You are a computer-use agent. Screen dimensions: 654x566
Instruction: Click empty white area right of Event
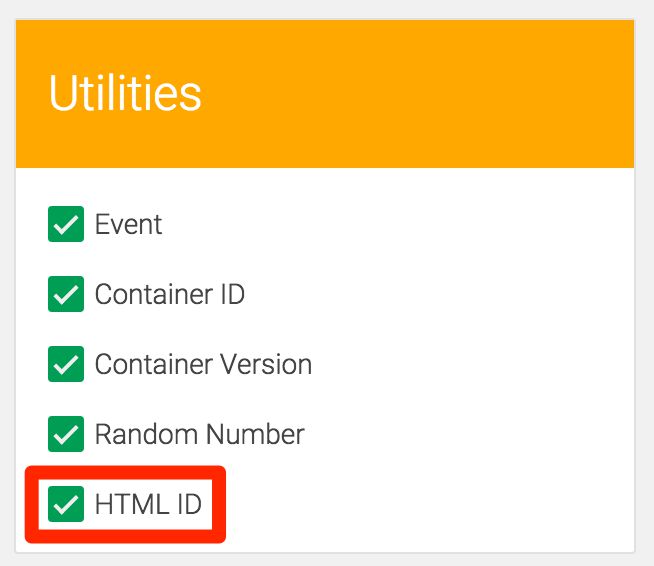coord(396,224)
